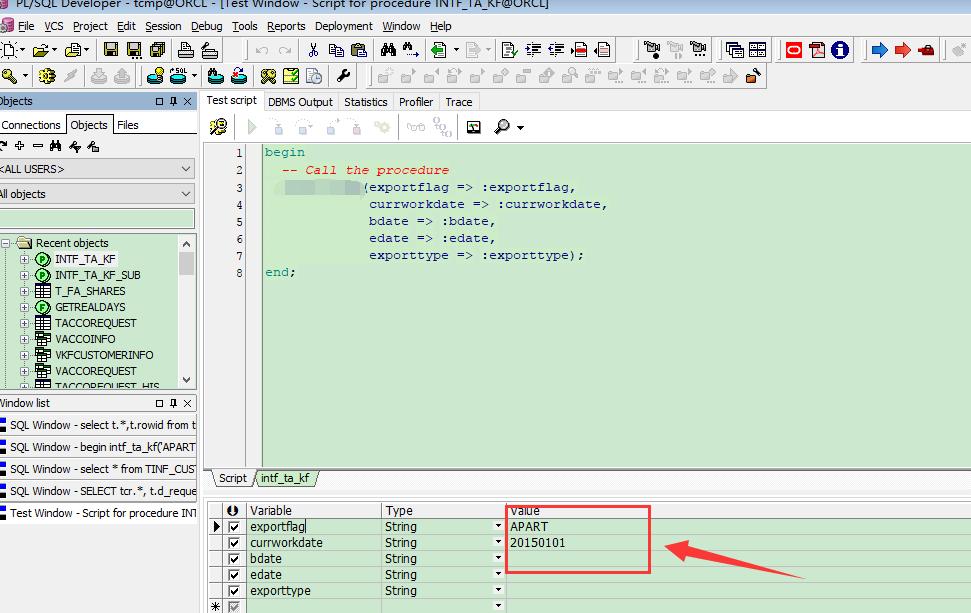Image resolution: width=971 pixels, height=613 pixels.
Task: Click the Preferences wrench icon
Action: coord(344,74)
